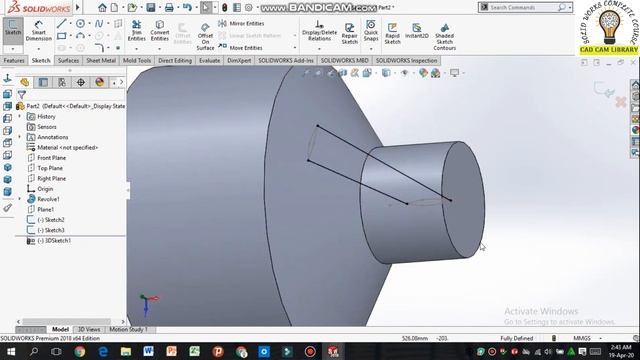Switch to the Features tab
The width and height of the screenshot is (640, 360).
click(x=14, y=60)
